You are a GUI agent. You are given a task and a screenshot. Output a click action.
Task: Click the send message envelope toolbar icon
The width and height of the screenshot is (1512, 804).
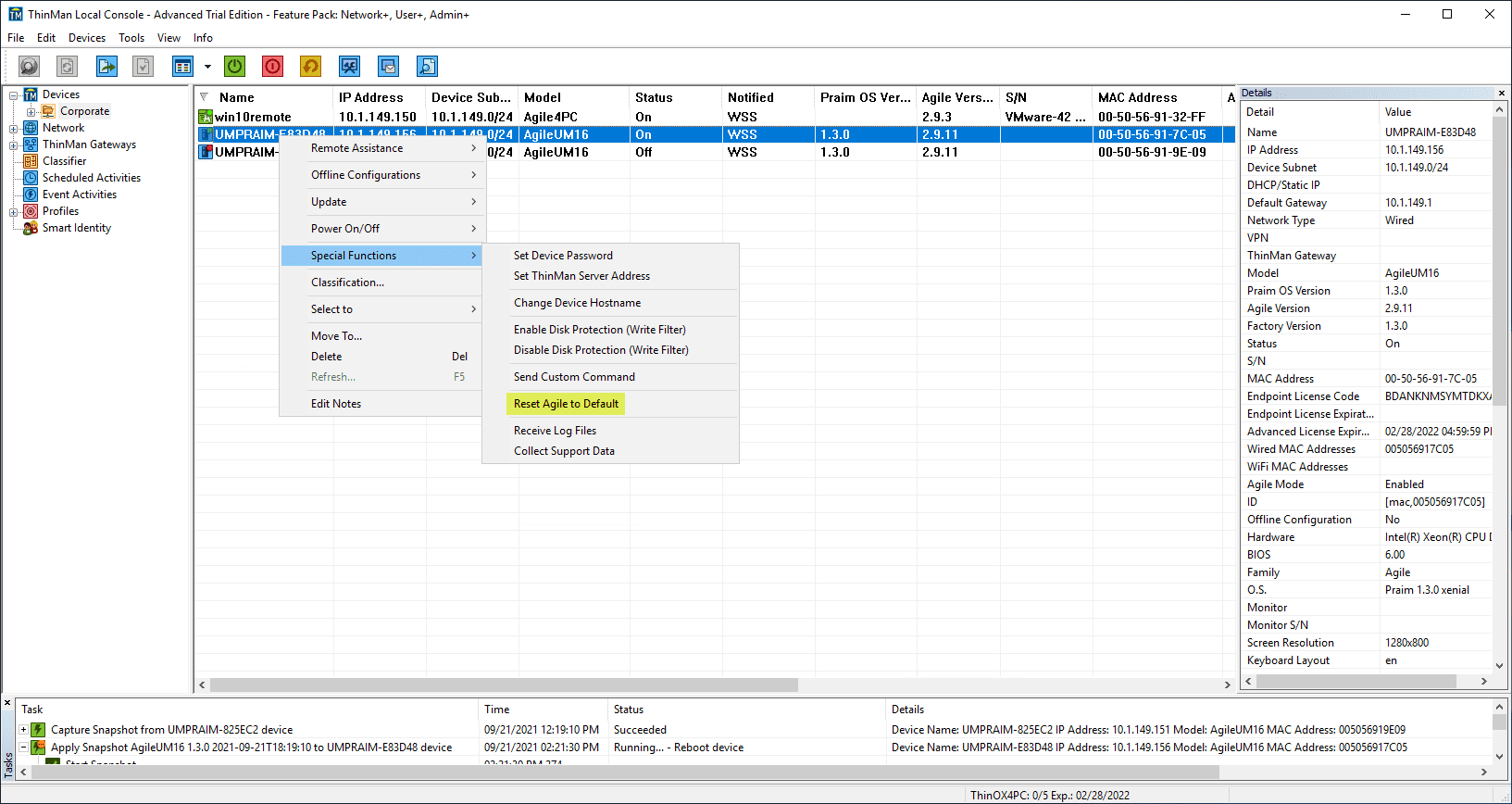(388, 66)
